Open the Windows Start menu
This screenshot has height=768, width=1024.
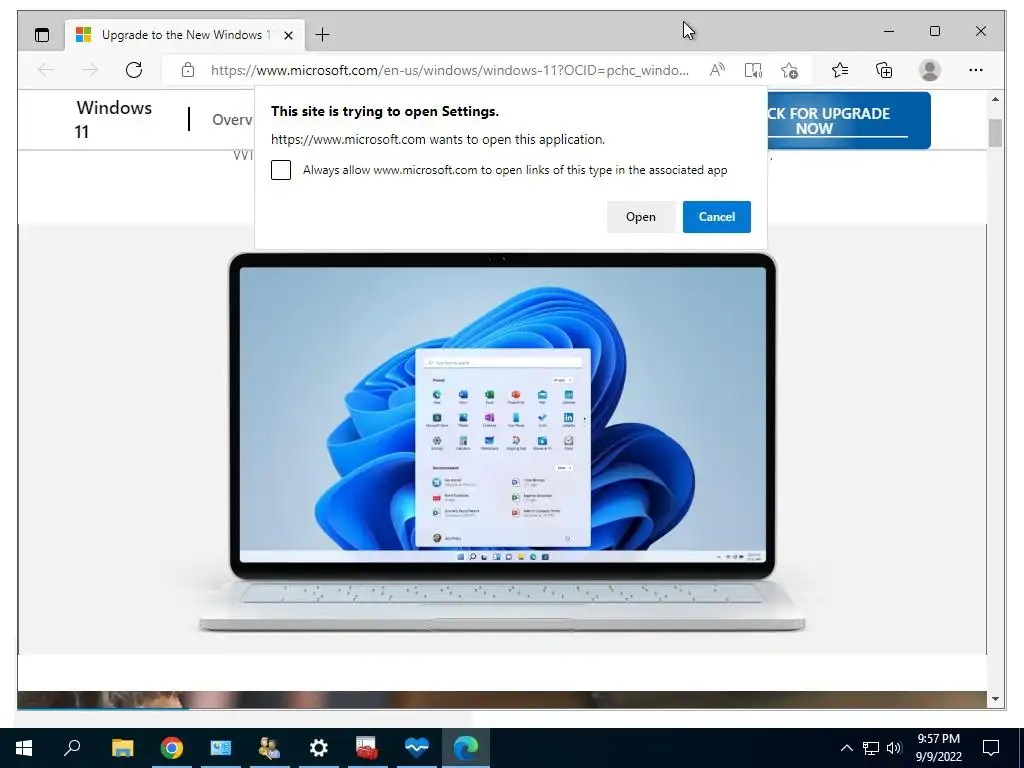point(24,748)
